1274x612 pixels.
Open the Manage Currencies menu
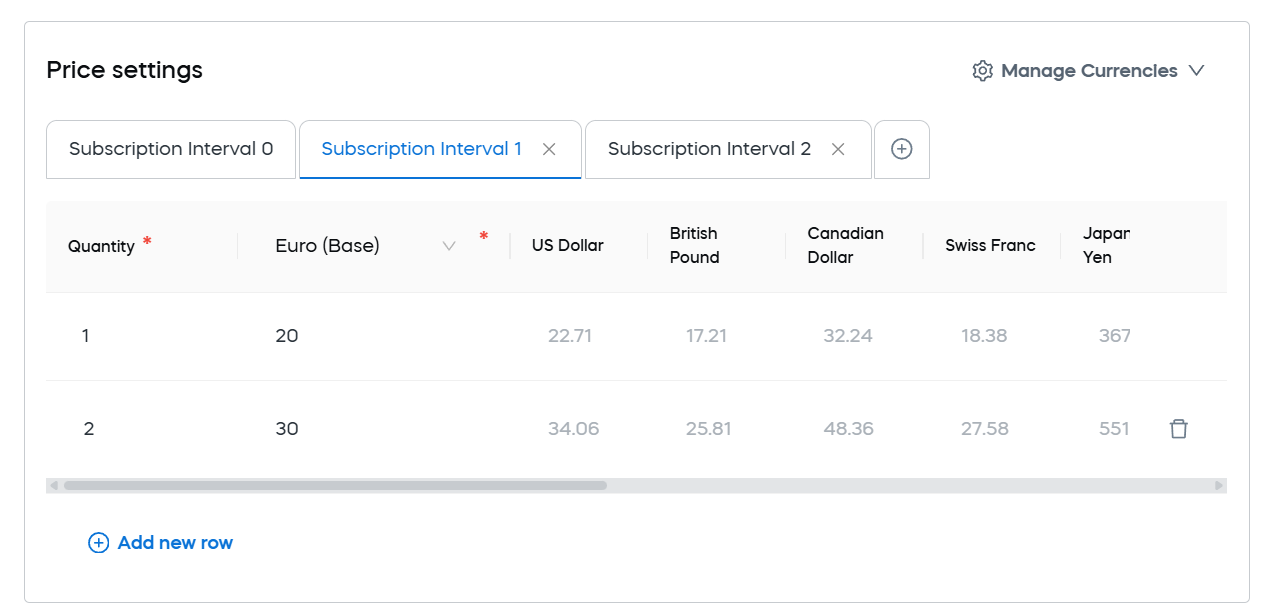point(1088,71)
